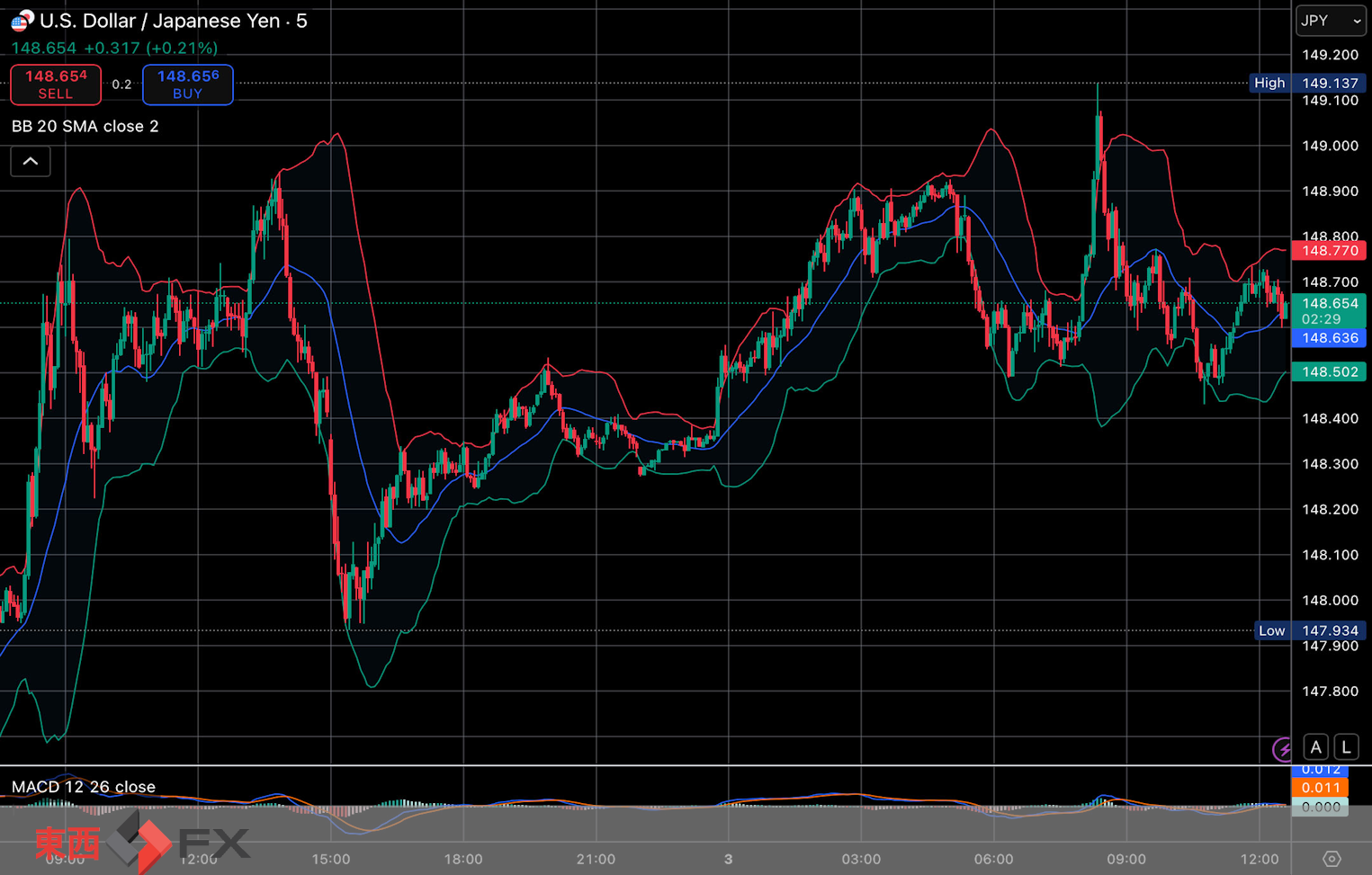The width and height of the screenshot is (1372, 875).
Task: Click the Low 147.934 price marker
Action: pyautogui.click(x=1308, y=630)
